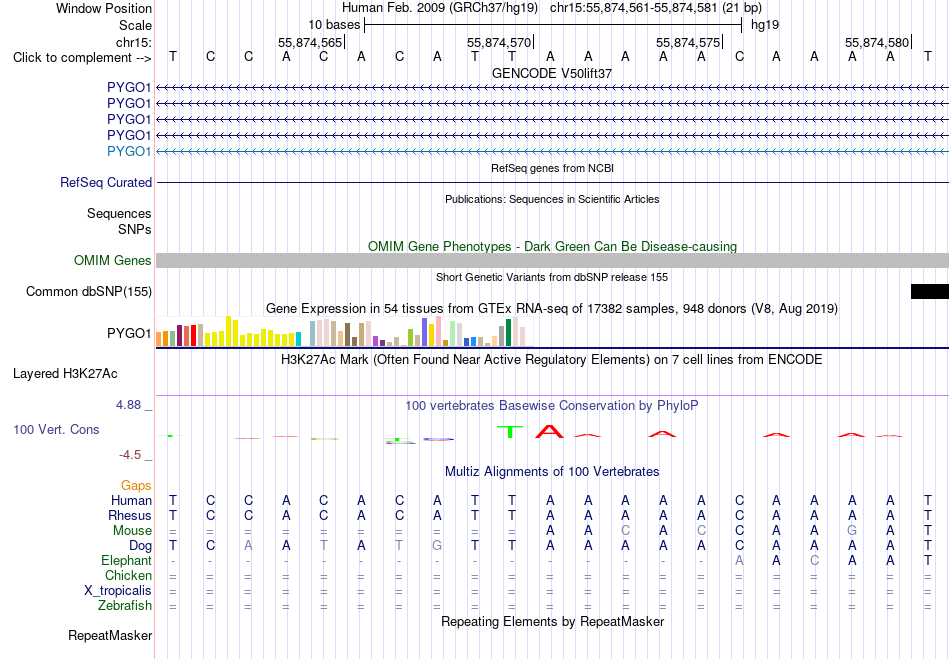This screenshot has width=950, height=659.
Task: Click the 100 Vert. Cons label
Action: (56, 429)
